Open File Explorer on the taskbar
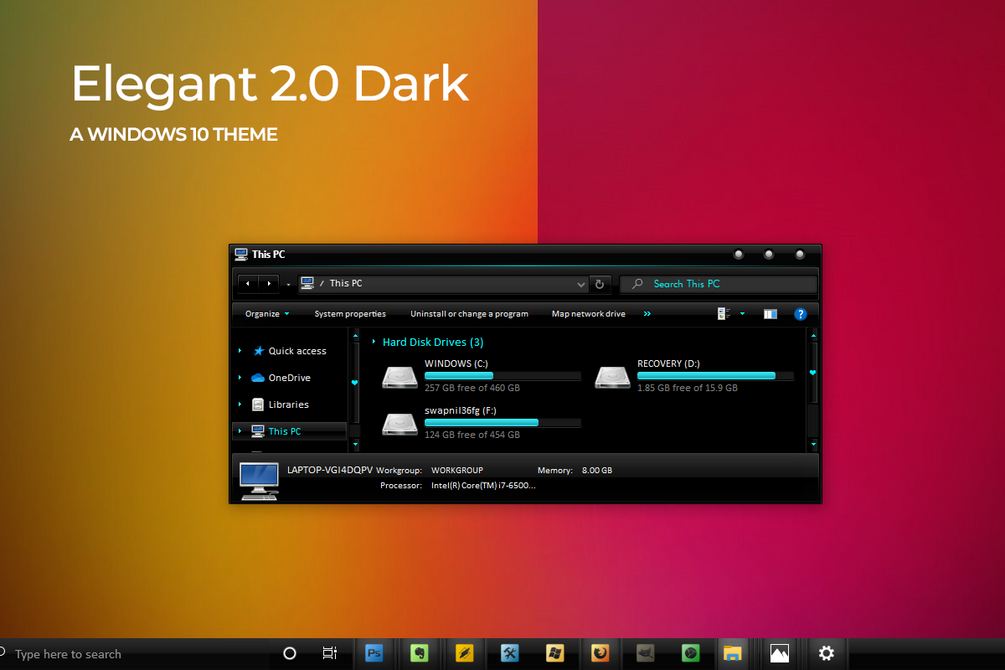The image size is (1005, 670). [733, 653]
